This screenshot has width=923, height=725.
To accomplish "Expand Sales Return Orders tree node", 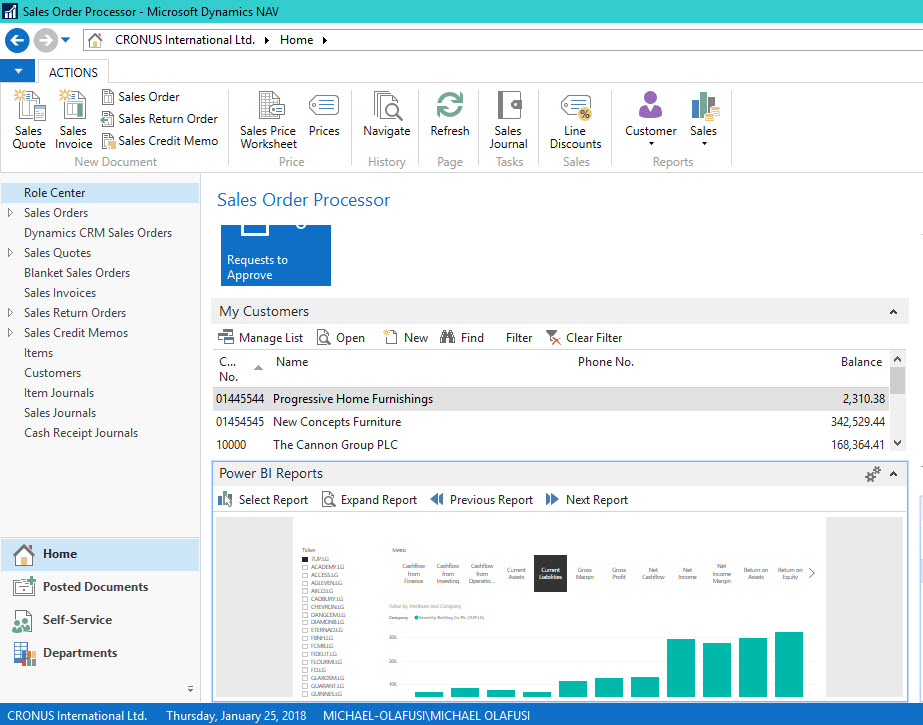I will point(10,312).
